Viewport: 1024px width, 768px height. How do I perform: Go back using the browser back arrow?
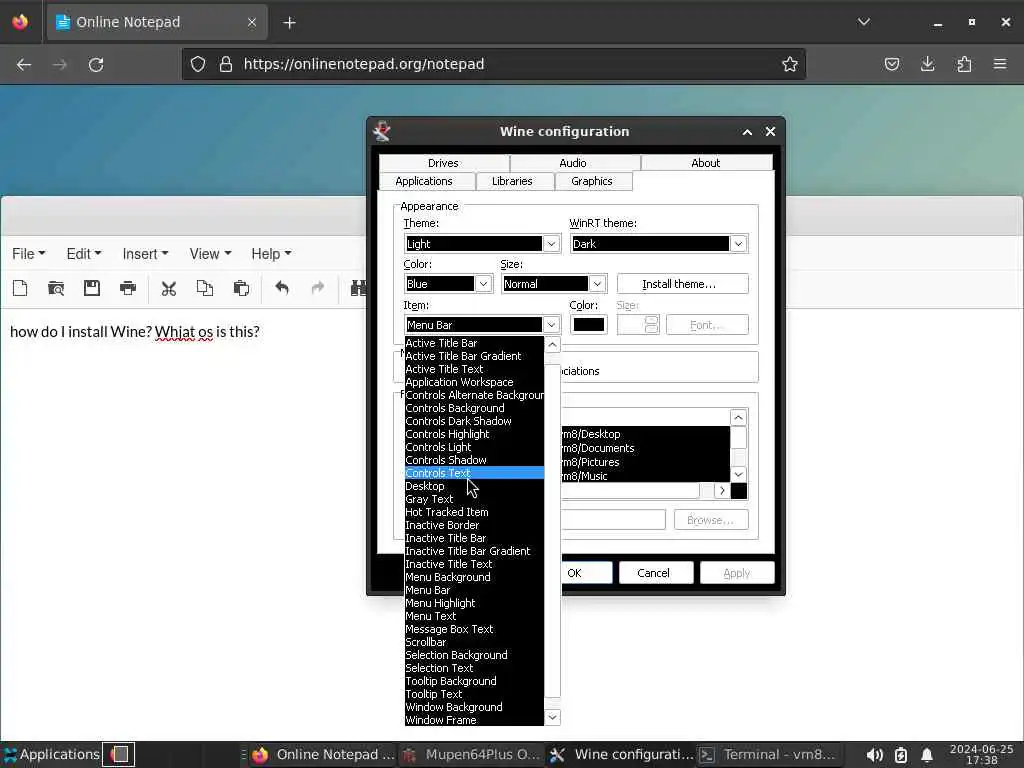tap(24, 64)
